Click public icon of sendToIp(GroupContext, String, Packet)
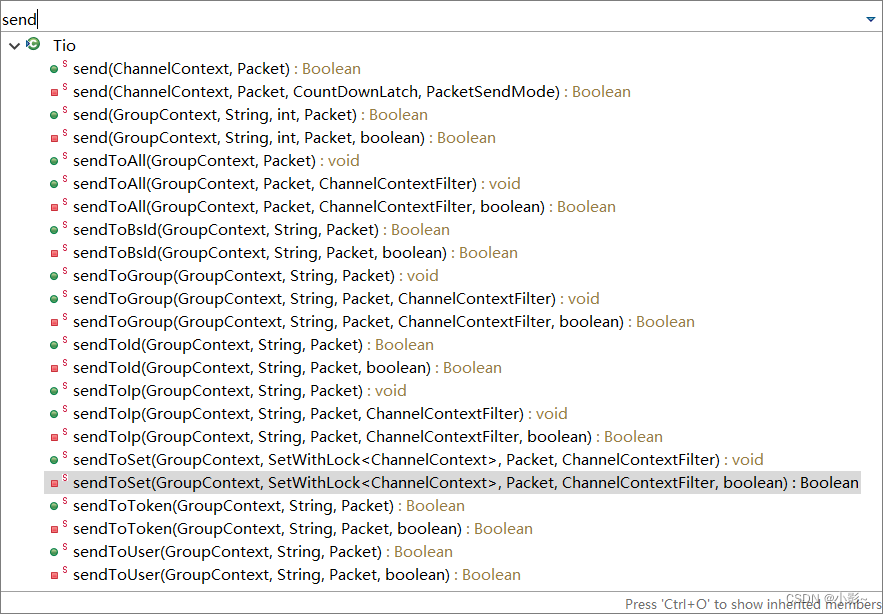Image resolution: width=883 pixels, height=614 pixels. click(54, 391)
